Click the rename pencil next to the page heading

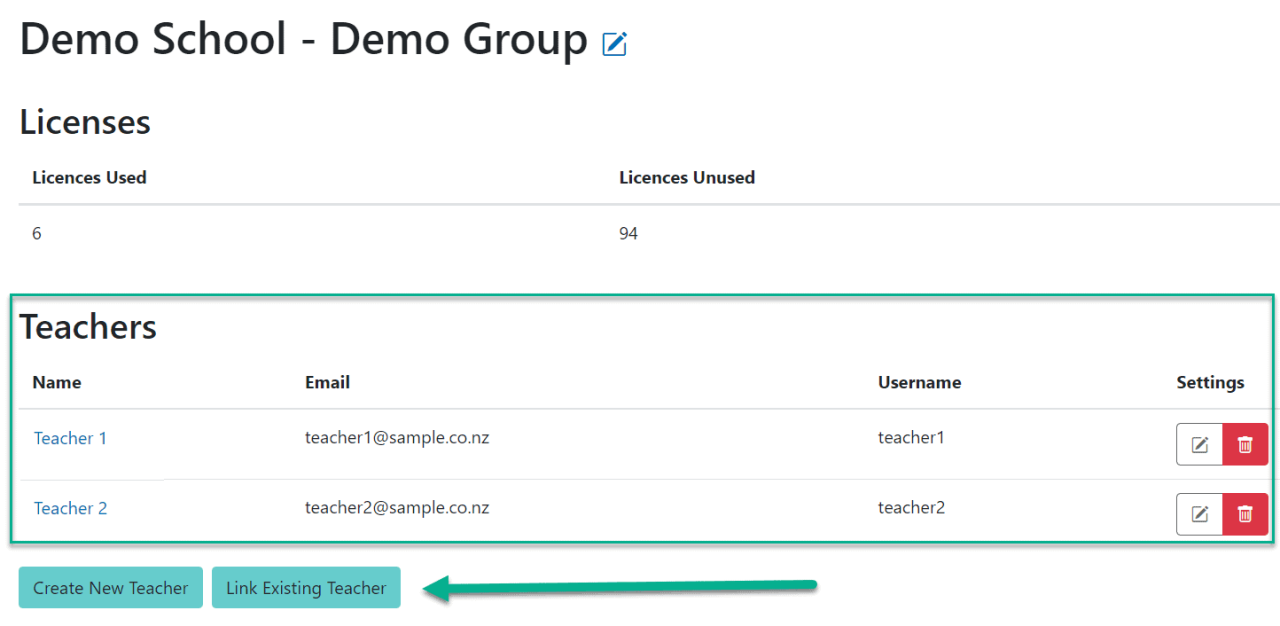coord(615,43)
